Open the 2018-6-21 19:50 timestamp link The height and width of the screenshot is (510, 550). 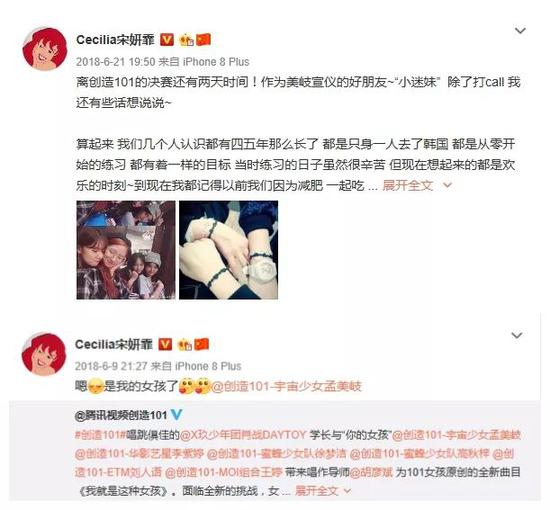(115, 62)
